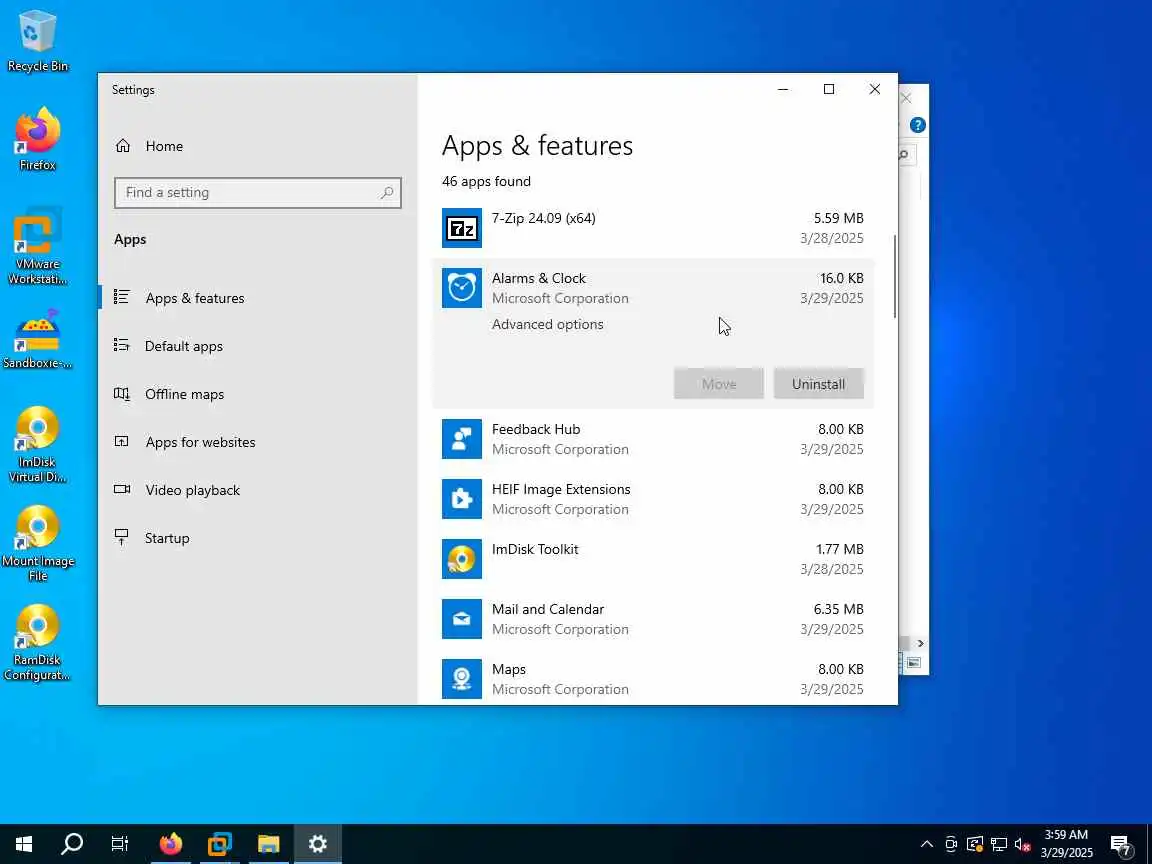Click the taskbar clock showing 3:59 AM
This screenshot has height=864, width=1152.
click(1067, 844)
